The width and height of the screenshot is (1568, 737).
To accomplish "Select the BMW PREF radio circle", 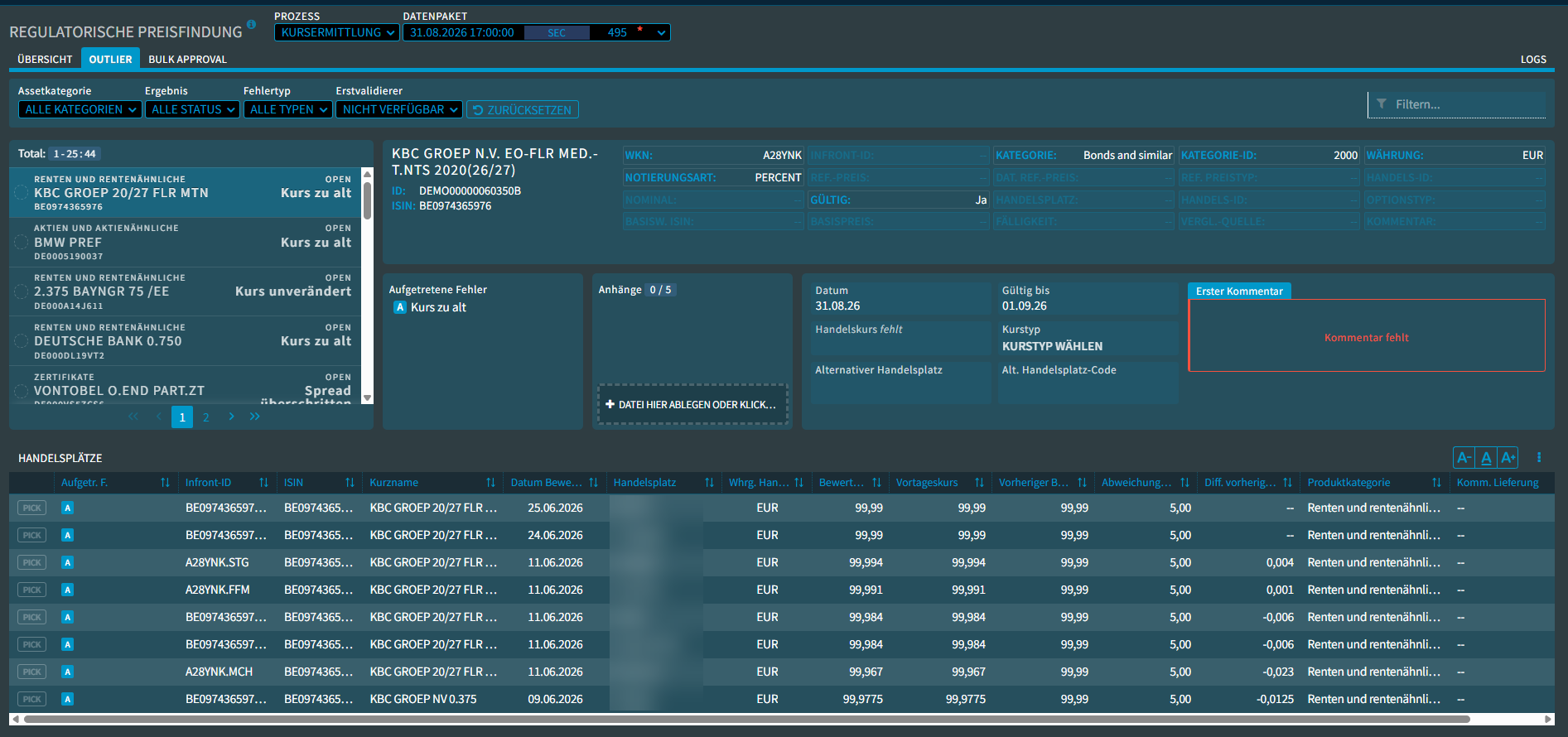I will pos(22,242).
